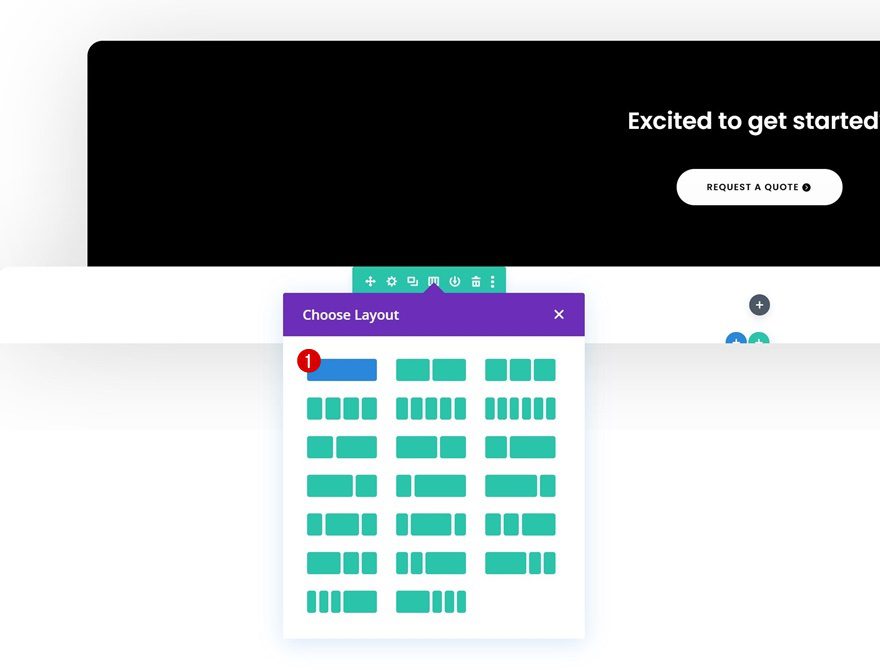
Task: Click the green circular plus button
Action: (x=760, y=339)
